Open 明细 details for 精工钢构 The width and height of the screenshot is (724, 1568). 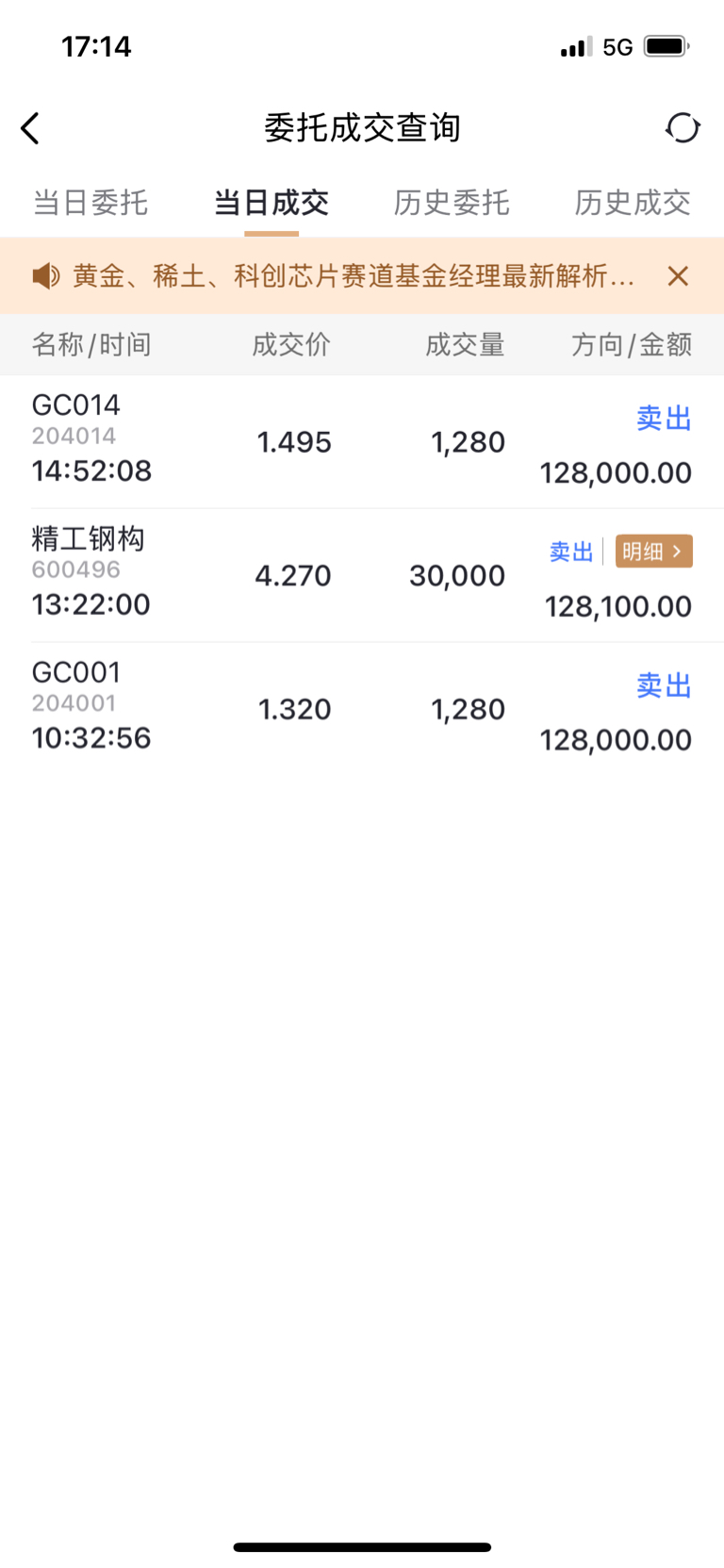pyautogui.click(x=653, y=552)
